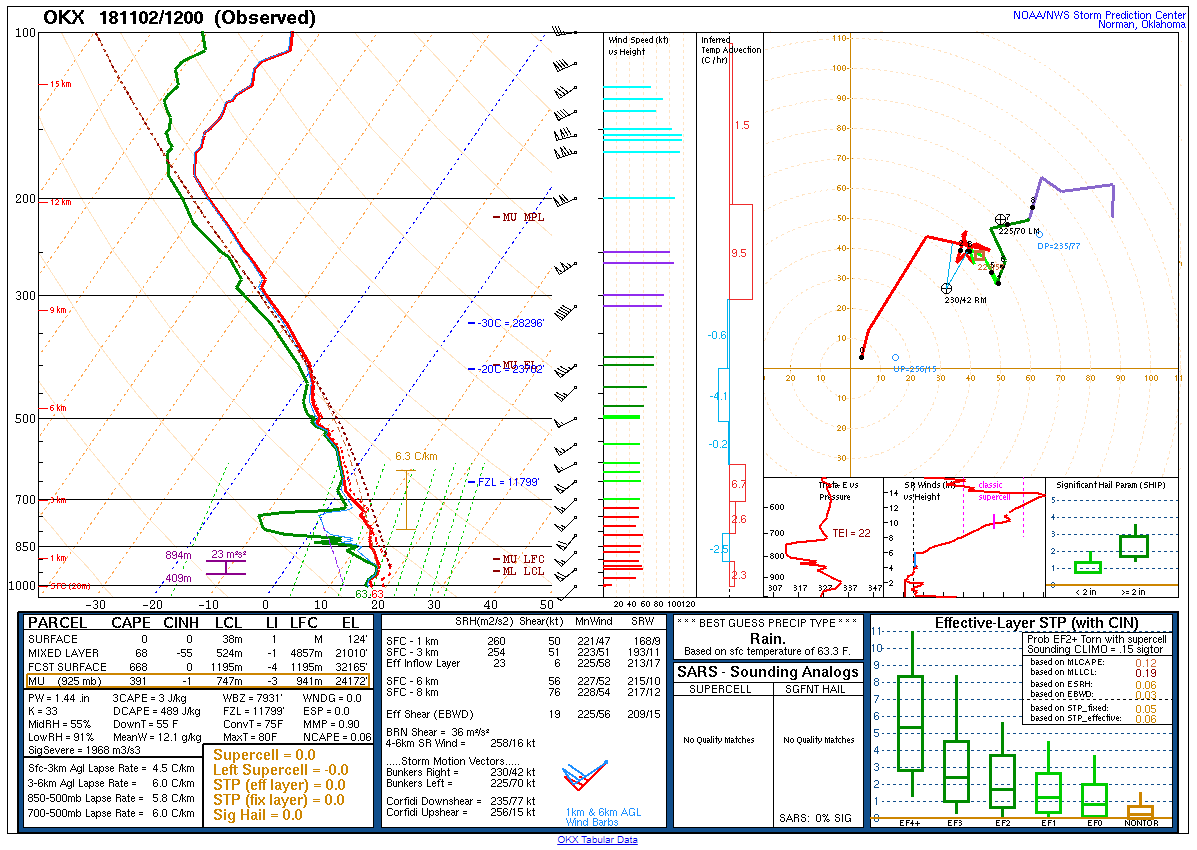Image resolution: width=1197 pixels, height=850 pixels.
Task: Click the 'PARCEL' column header
Action: point(57,622)
